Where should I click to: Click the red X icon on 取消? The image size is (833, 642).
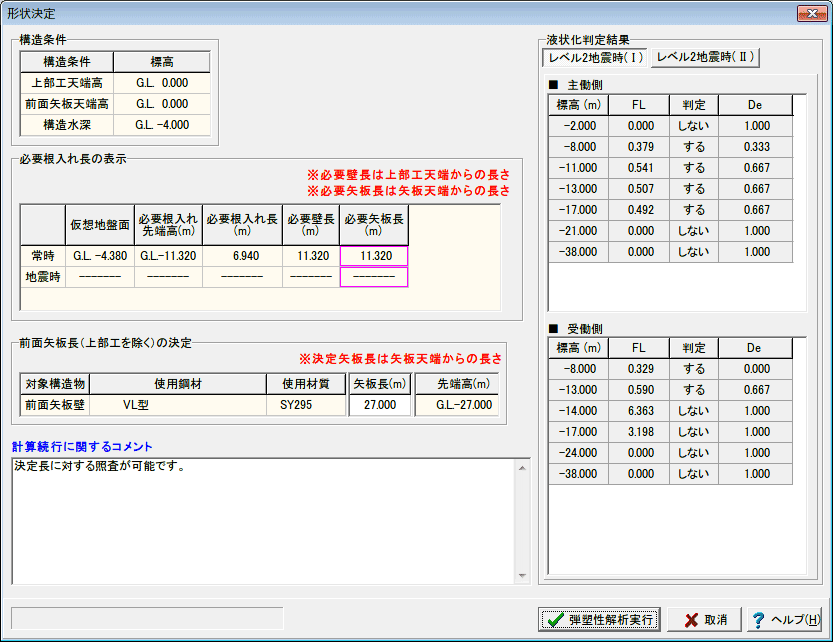691,620
